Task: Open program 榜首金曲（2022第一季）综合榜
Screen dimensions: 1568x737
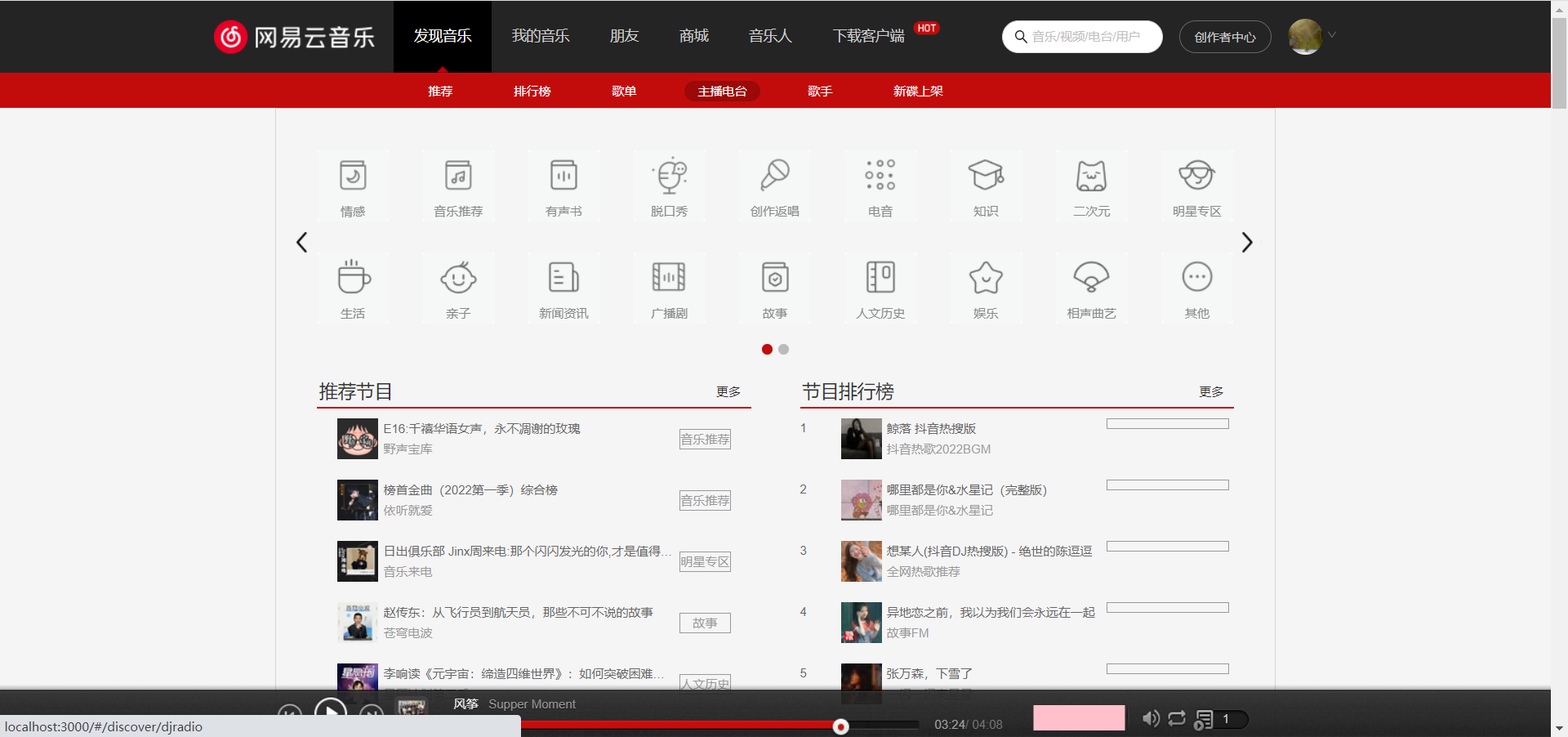Action: [470, 489]
